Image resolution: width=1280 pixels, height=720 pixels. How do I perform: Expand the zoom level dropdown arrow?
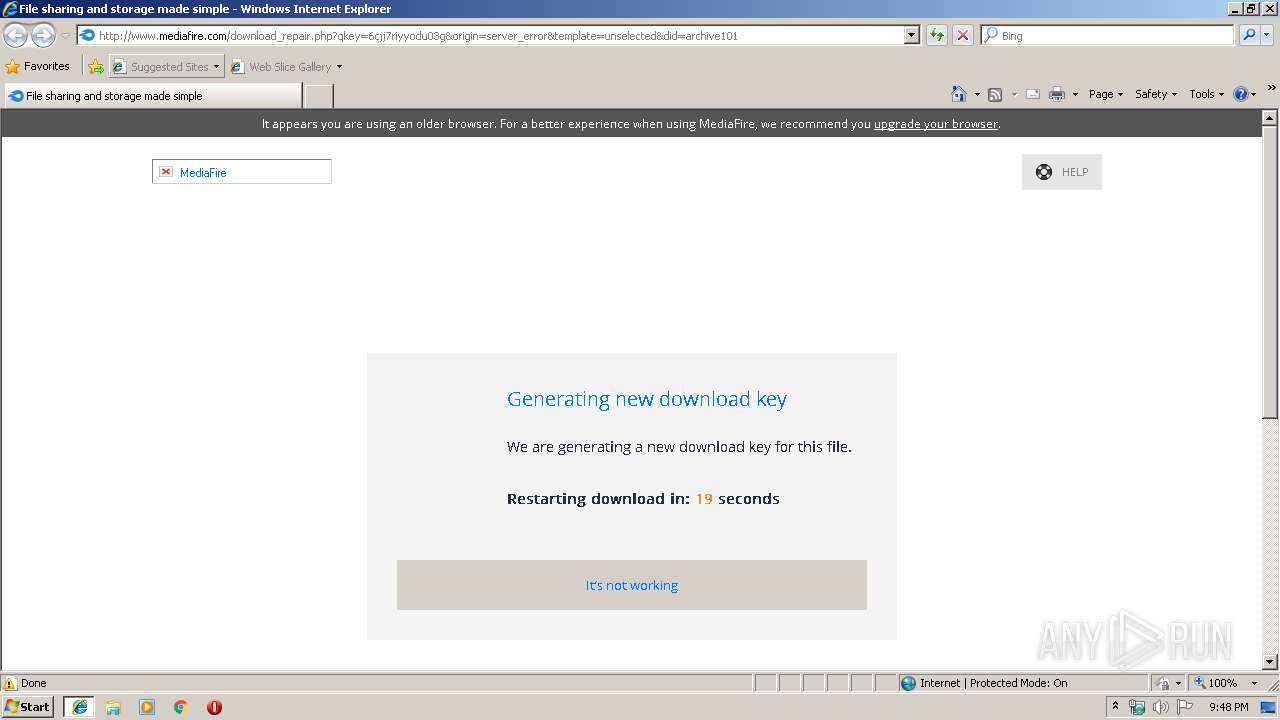click(1254, 683)
